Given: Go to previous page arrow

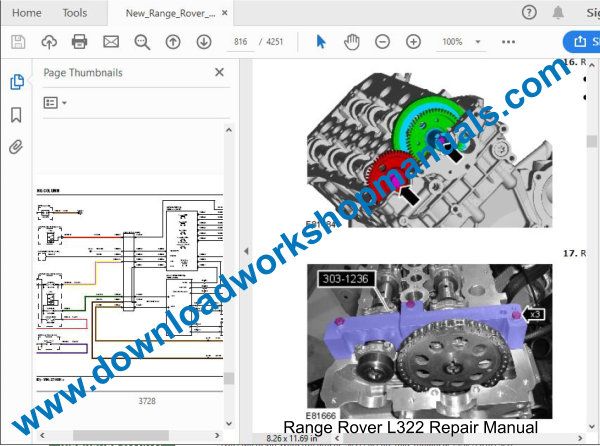Looking at the screenshot, I should (x=173, y=42).
